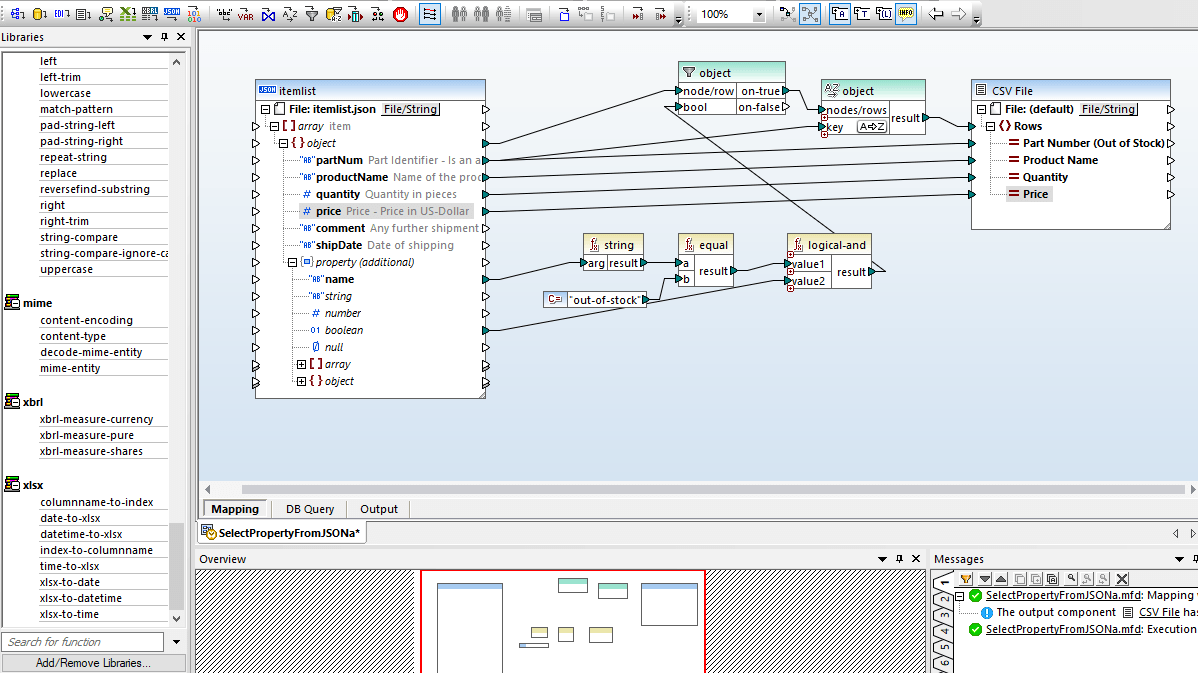
Task: Collapse the array item node in itemlist
Action: [x=273, y=125]
